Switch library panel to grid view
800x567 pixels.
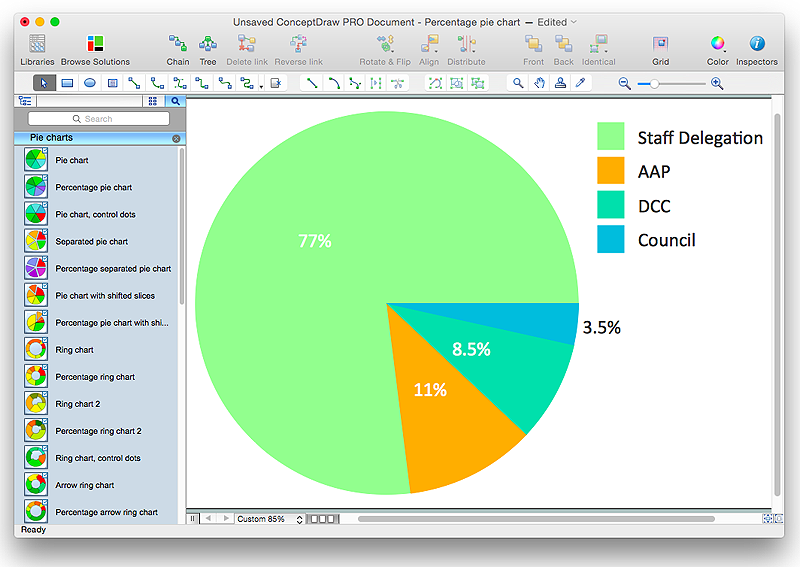pos(153,101)
